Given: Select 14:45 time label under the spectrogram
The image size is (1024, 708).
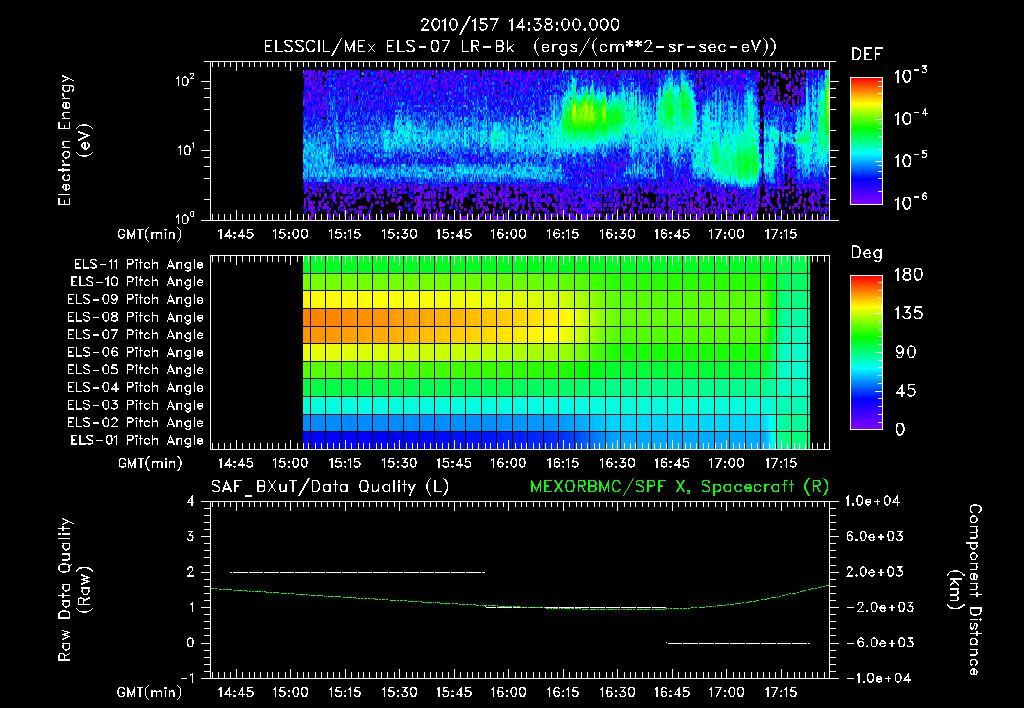Looking at the screenshot, I should 235,234.
